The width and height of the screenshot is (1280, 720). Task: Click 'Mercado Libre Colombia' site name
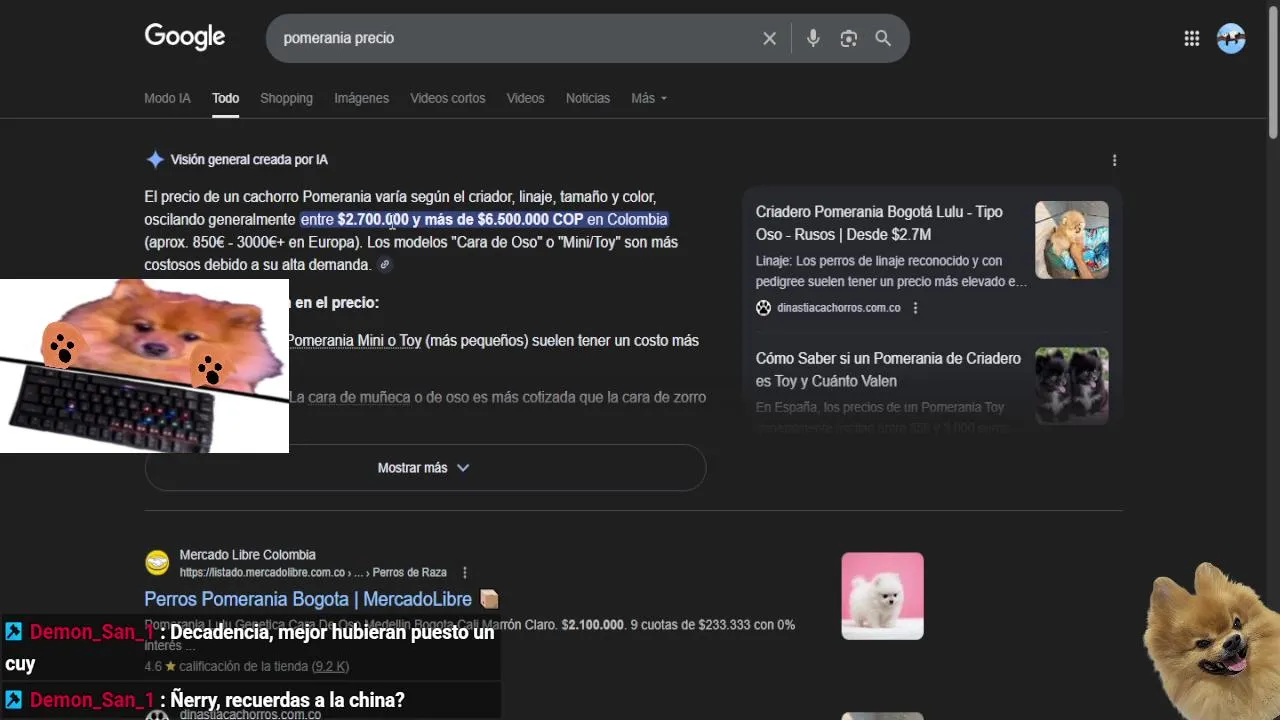(x=247, y=555)
